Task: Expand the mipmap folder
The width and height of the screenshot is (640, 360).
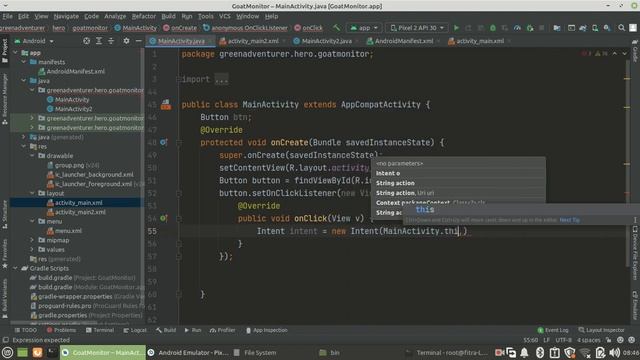Action: tap(32, 240)
